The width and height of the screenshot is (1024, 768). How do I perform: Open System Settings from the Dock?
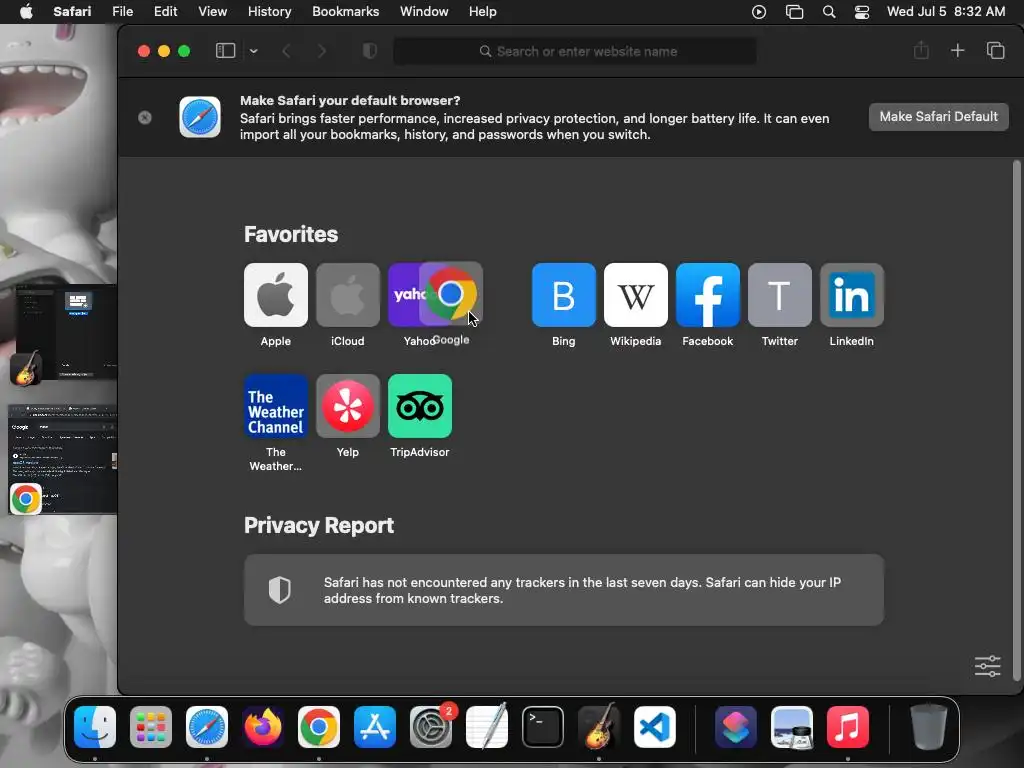pos(431,727)
